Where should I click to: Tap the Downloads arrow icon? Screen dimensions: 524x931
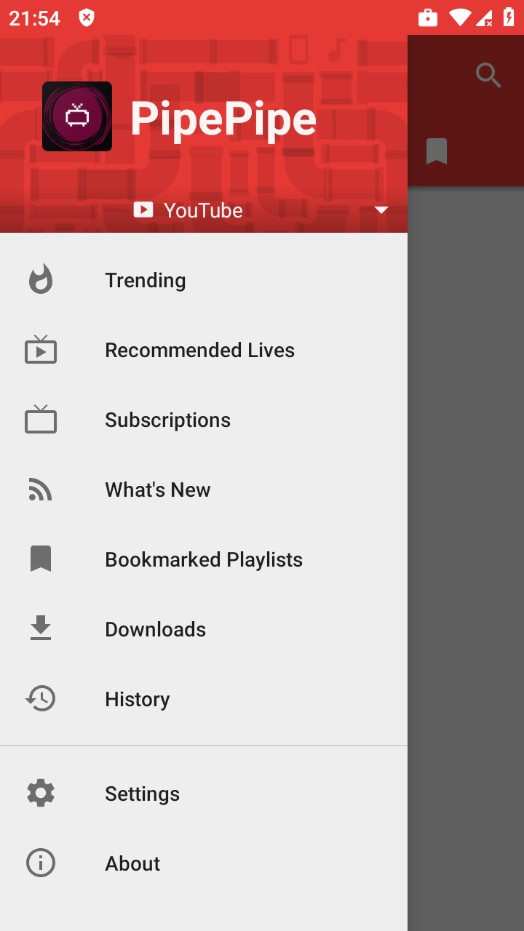41,628
